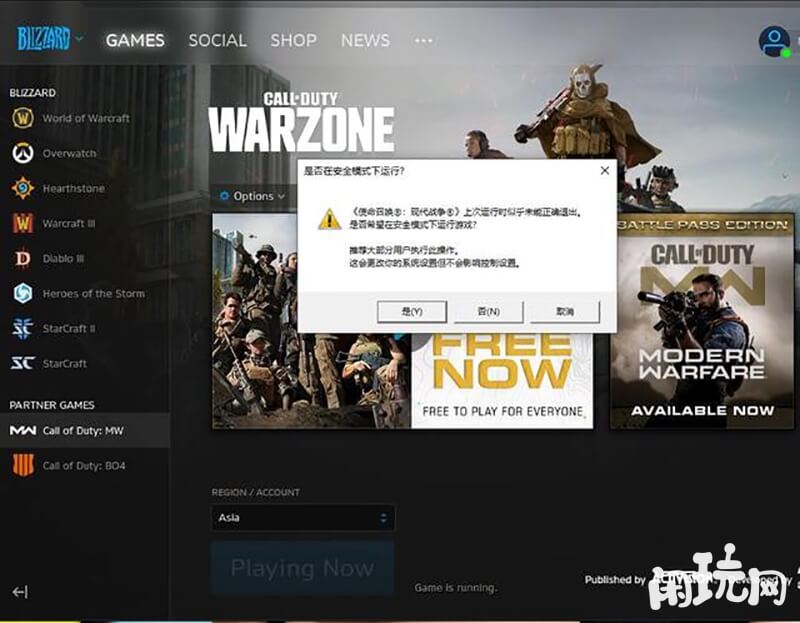Viewport: 800px width, 623px height.
Task: Select Call of Duty: BO4 entry
Action: click(84, 465)
